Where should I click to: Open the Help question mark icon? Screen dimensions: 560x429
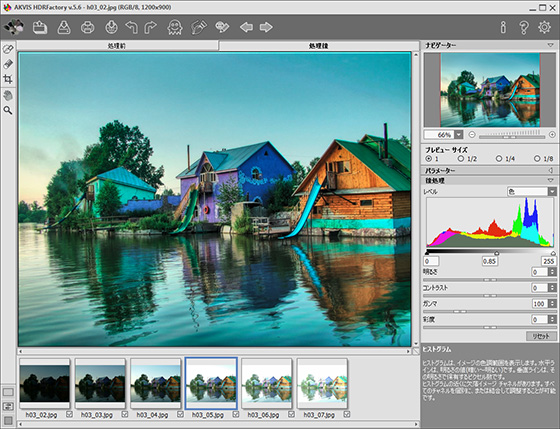click(524, 27)
